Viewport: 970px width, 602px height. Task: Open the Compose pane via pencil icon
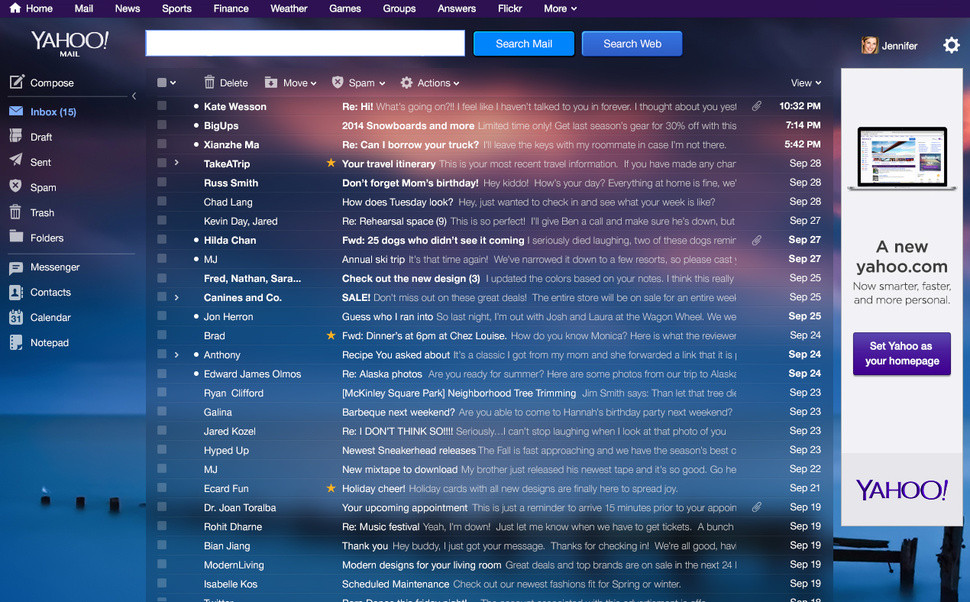click(20, 82)
